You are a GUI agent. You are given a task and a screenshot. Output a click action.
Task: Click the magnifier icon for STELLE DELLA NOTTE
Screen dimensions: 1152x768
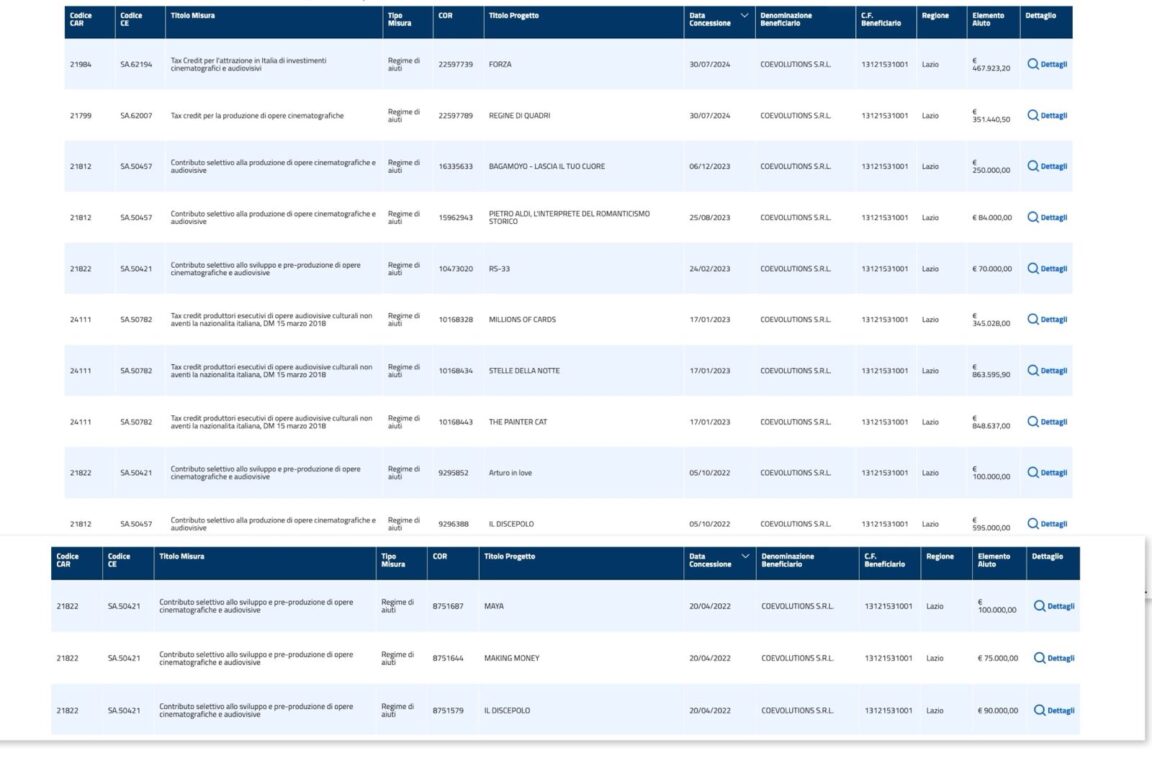coord(1032,370)
